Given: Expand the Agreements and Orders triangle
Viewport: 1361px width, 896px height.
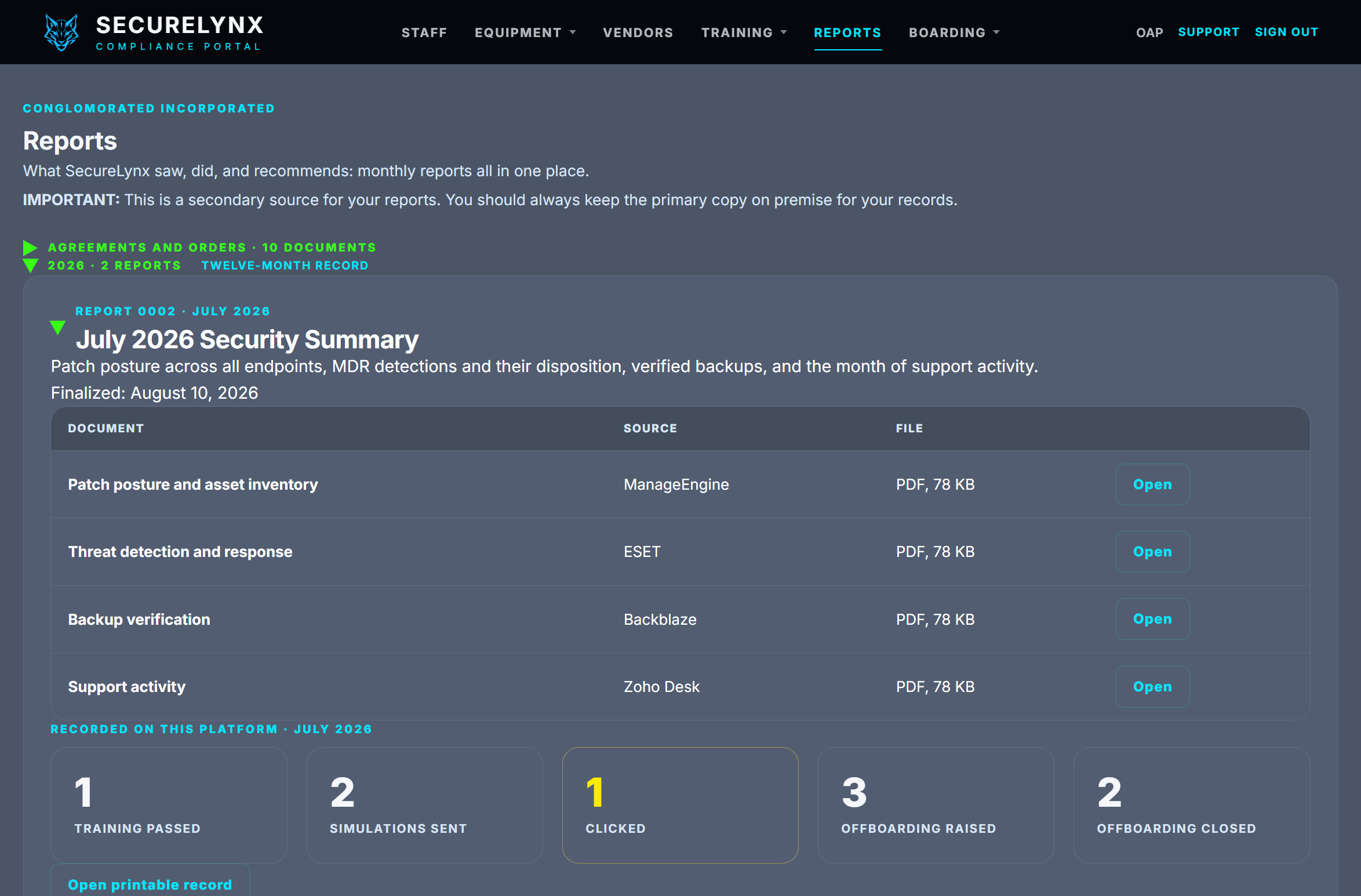Looking at the screenshot, I should pos(30,247).
